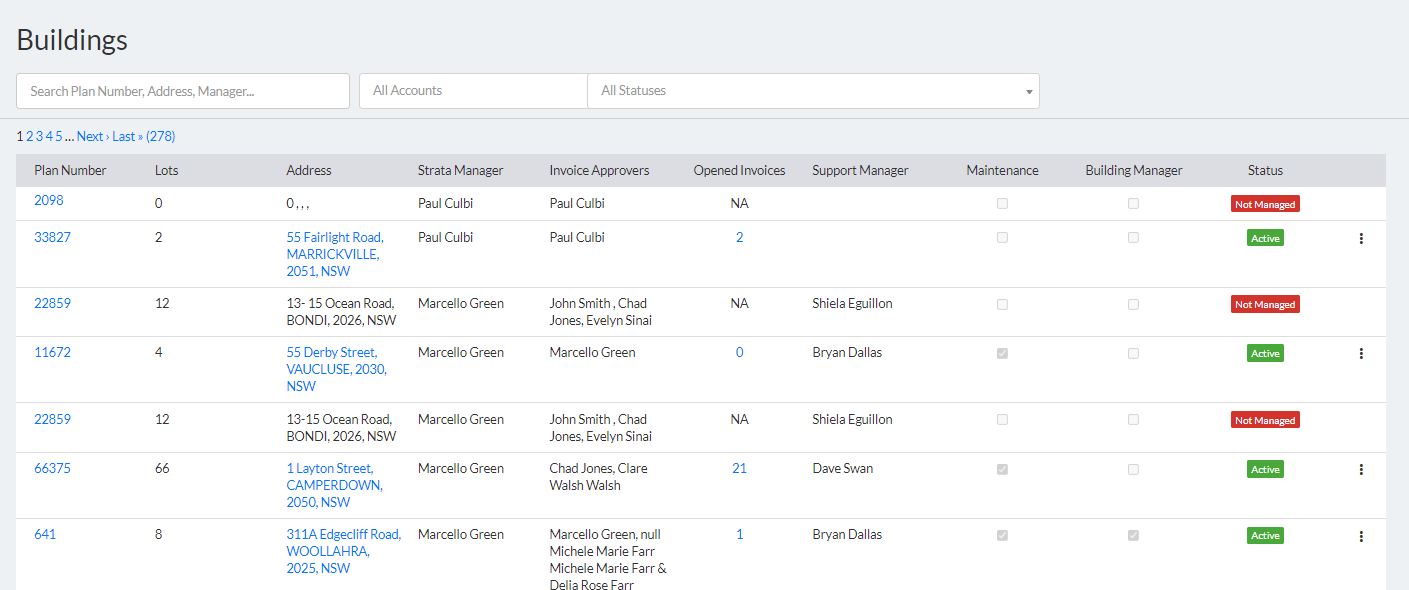Screen dimensions: 1409x590
Task: Uncheck Building Manager for plan 641
Action: pyautogui.click(x=1133, y=535)
